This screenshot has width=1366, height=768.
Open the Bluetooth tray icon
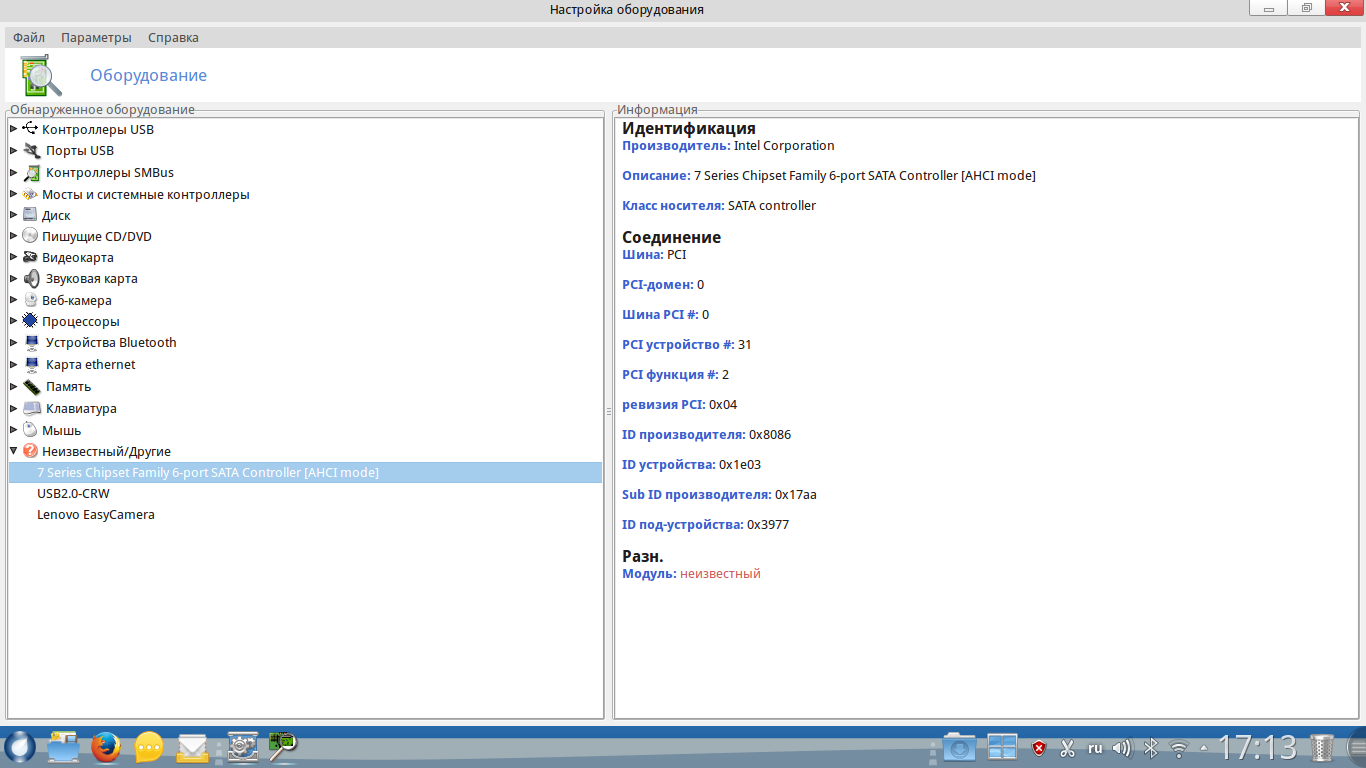click(1151, 748)
